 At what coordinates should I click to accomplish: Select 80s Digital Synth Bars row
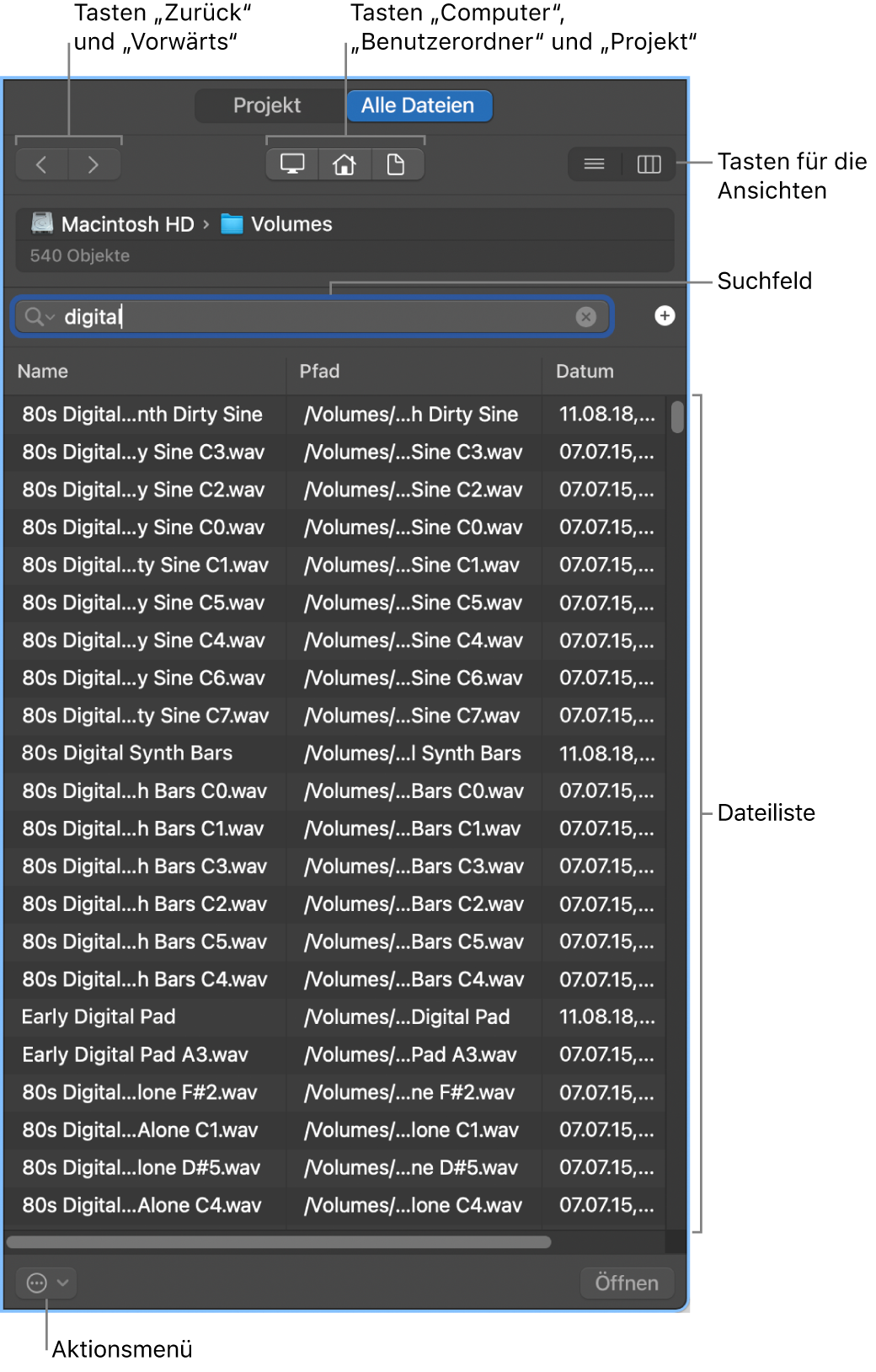(334, 753)
